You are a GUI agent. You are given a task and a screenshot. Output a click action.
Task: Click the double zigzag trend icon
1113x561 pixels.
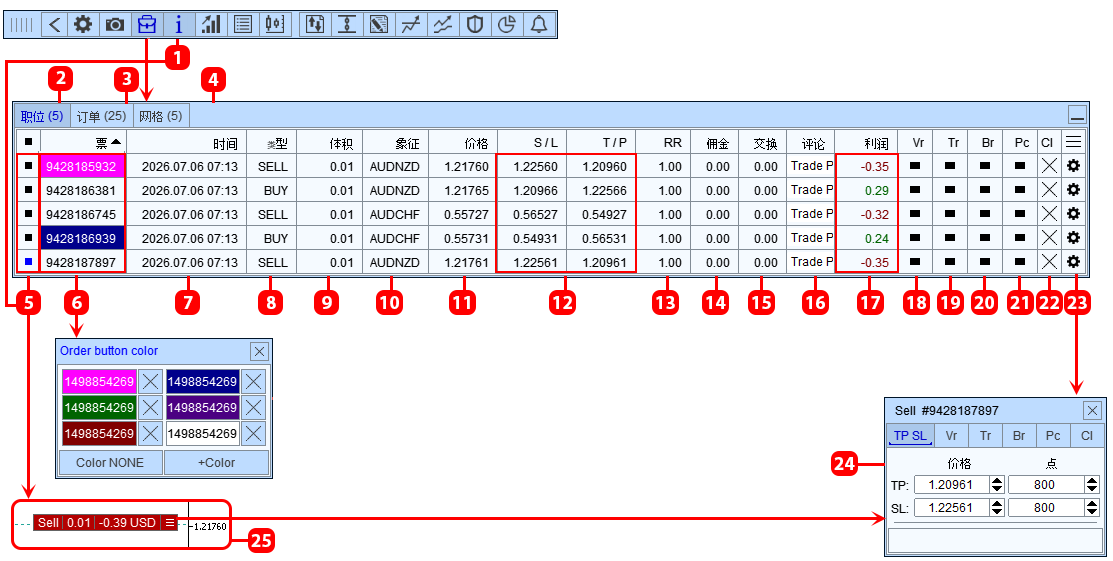point(442,25)
